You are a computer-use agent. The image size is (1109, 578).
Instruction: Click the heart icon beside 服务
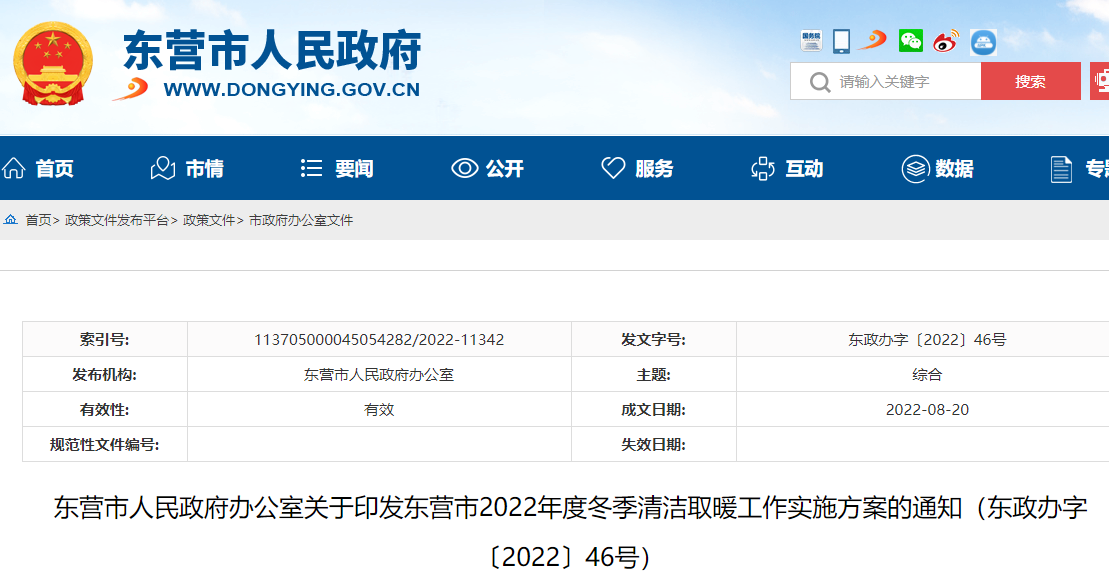pyautogui.click(x=613, y=167)
